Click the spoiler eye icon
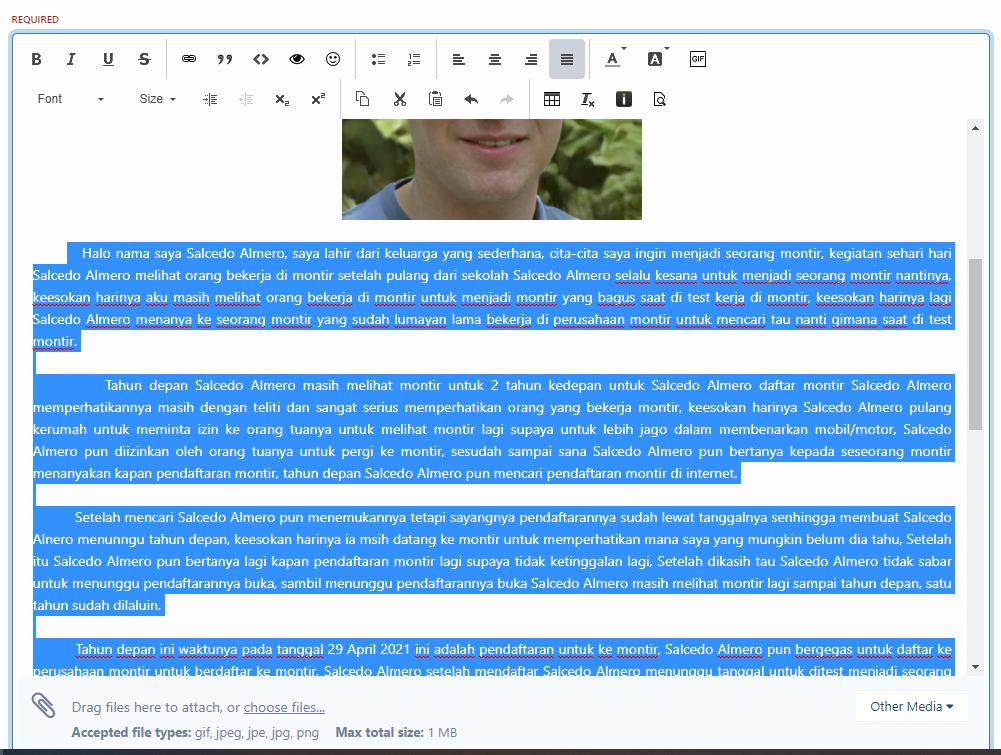Viewport: 1001px width, 755px height. tap(297, 59)
